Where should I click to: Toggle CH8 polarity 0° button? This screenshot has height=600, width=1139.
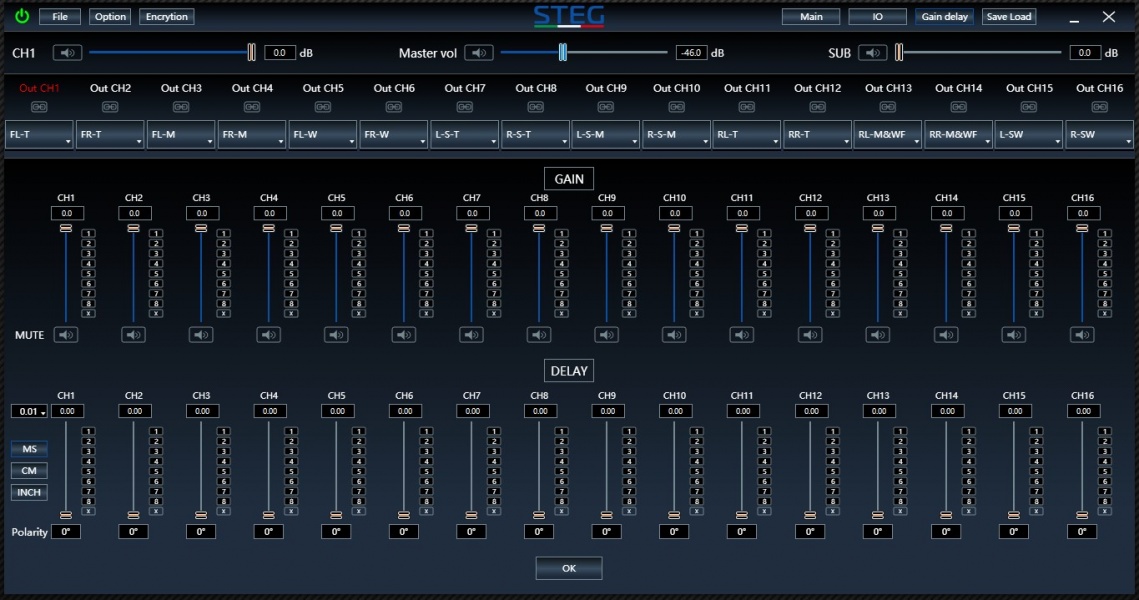point(539,532)
